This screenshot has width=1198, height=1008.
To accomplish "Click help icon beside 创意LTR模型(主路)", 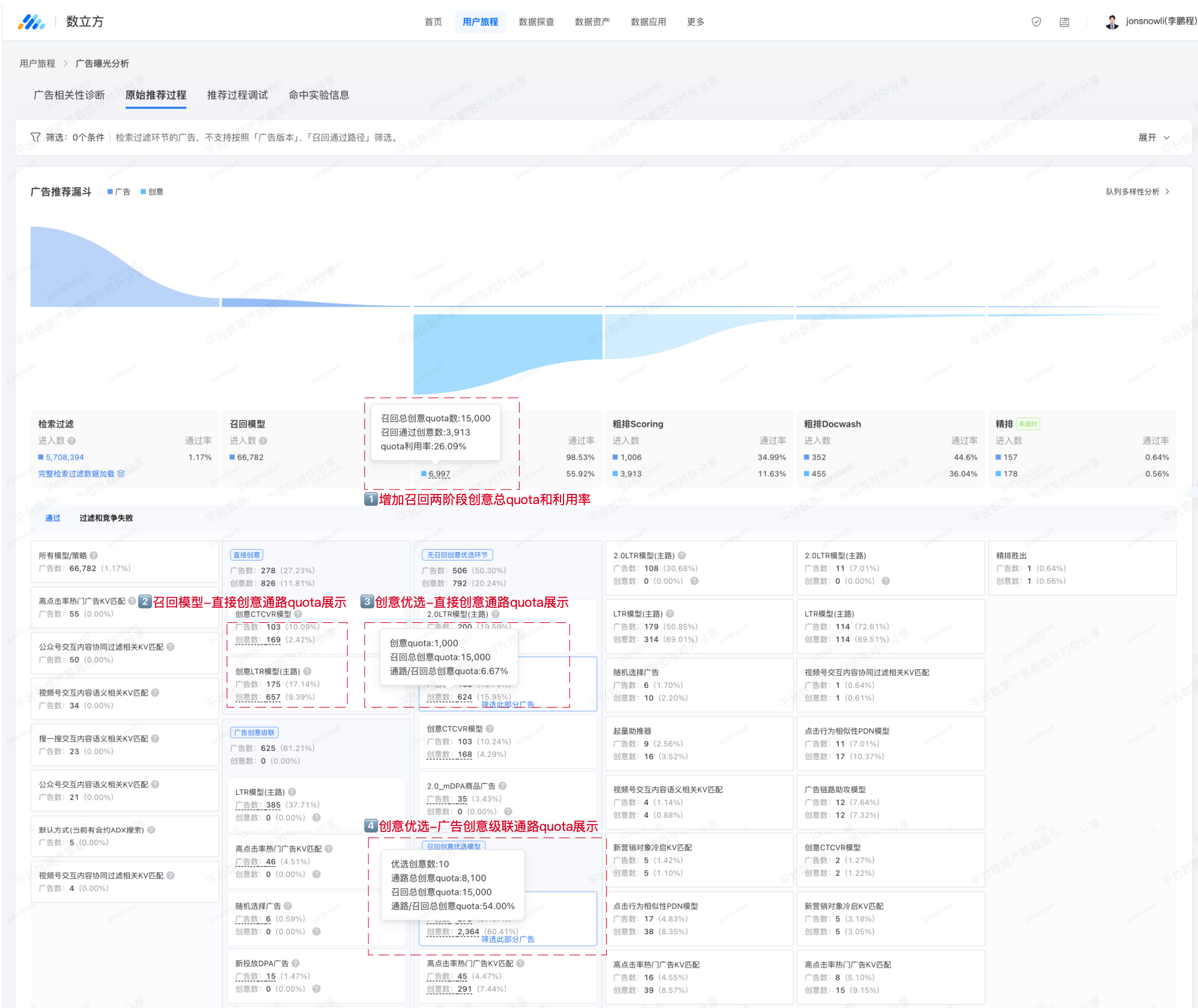I will pos(308,672).
